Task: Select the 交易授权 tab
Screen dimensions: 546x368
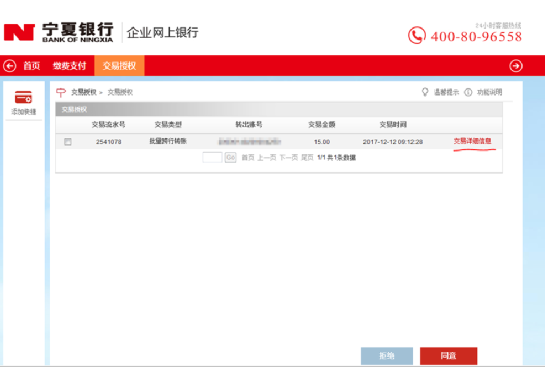Action: pos(119,66)
